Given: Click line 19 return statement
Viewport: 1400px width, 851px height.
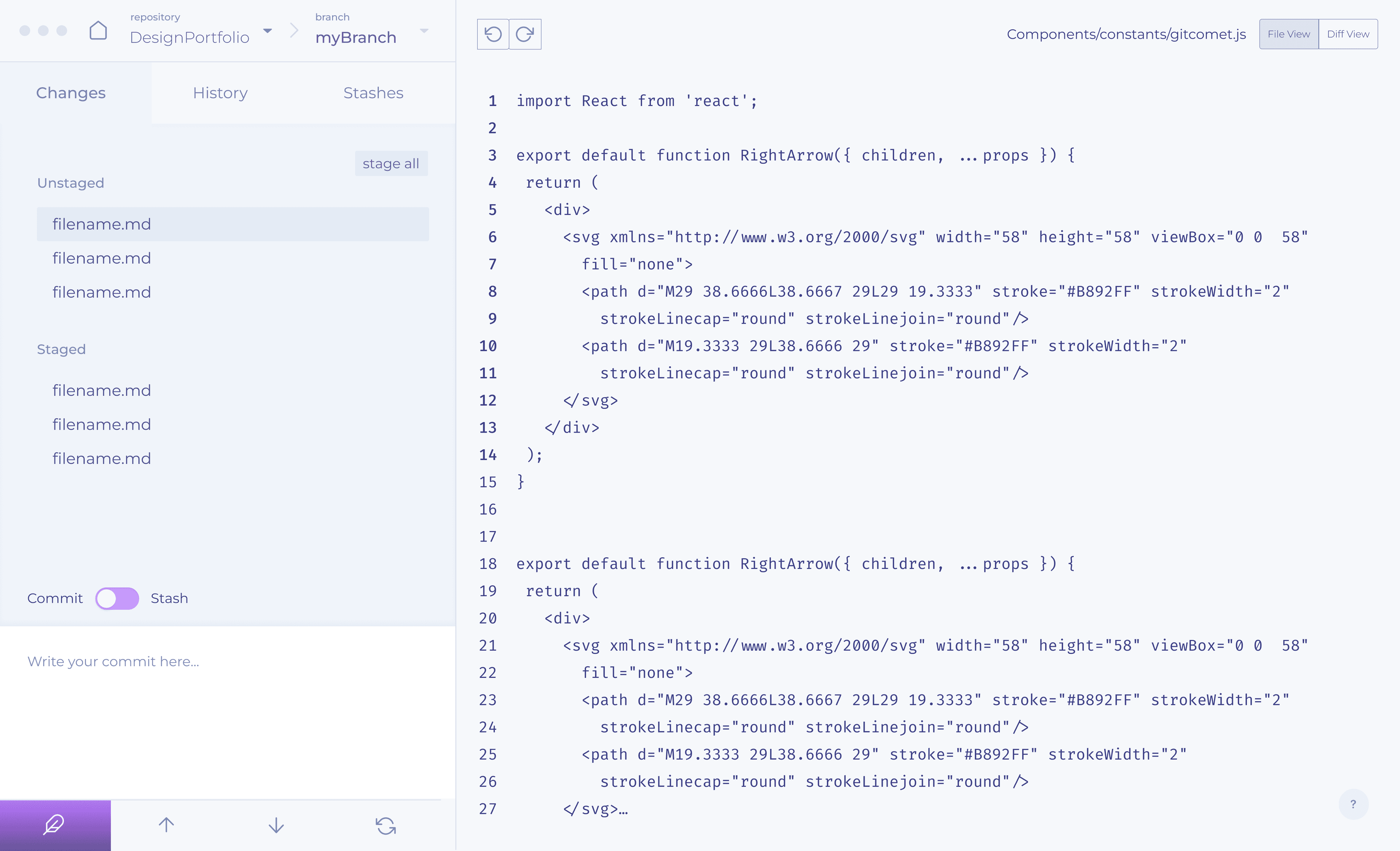Looking at the screenshot, I should pyautogui.click(x=562, y=592).
